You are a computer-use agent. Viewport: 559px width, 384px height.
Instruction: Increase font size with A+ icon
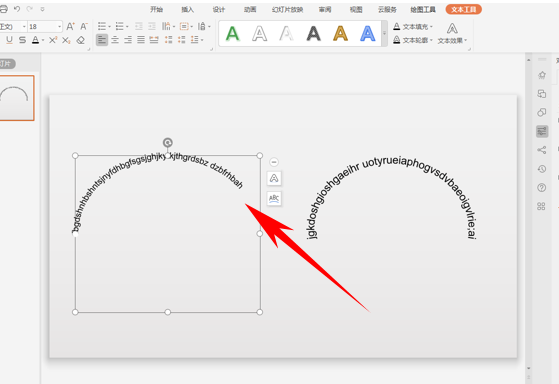click(x=70, y=26)
